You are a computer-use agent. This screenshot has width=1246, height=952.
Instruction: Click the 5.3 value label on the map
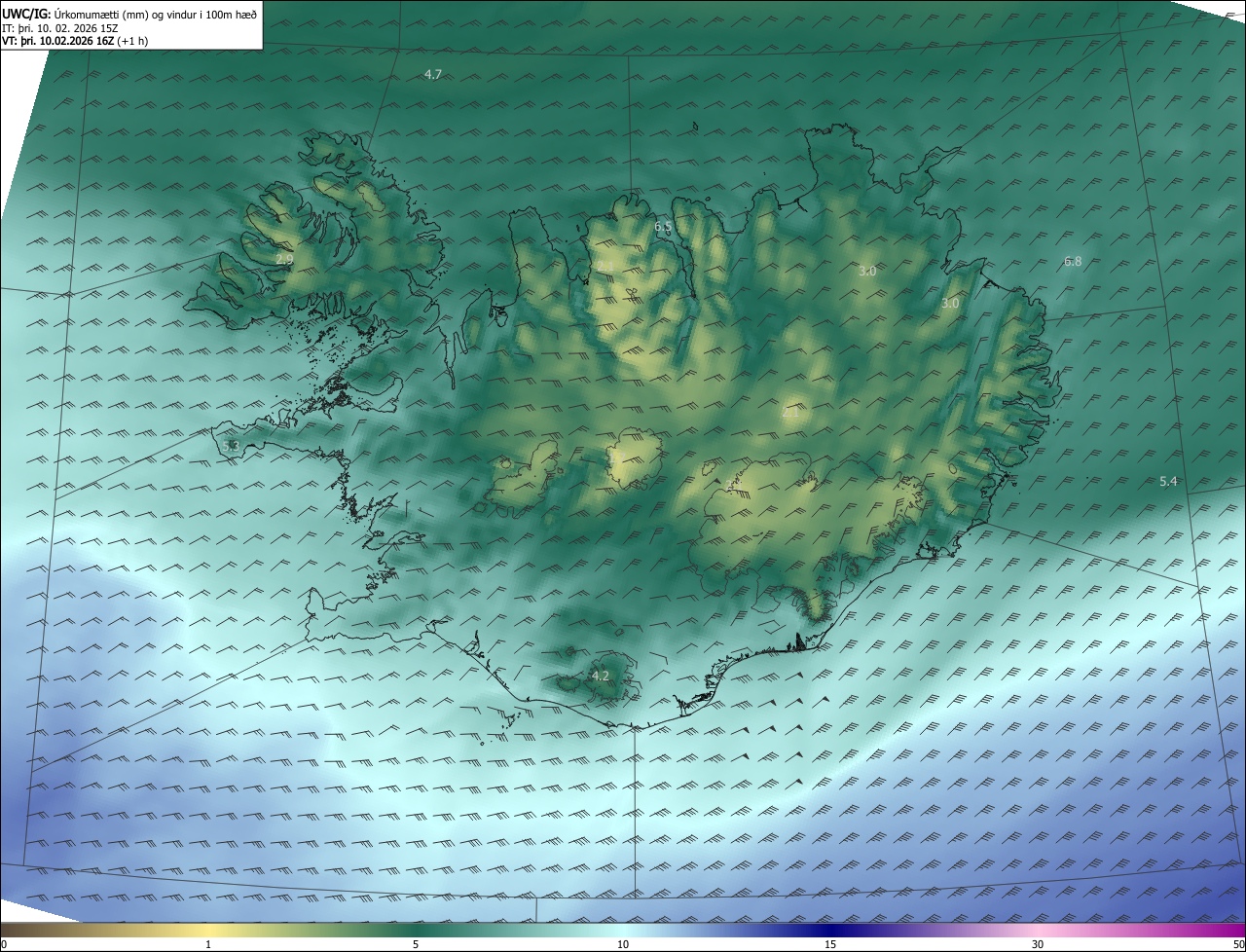point(231,446)
